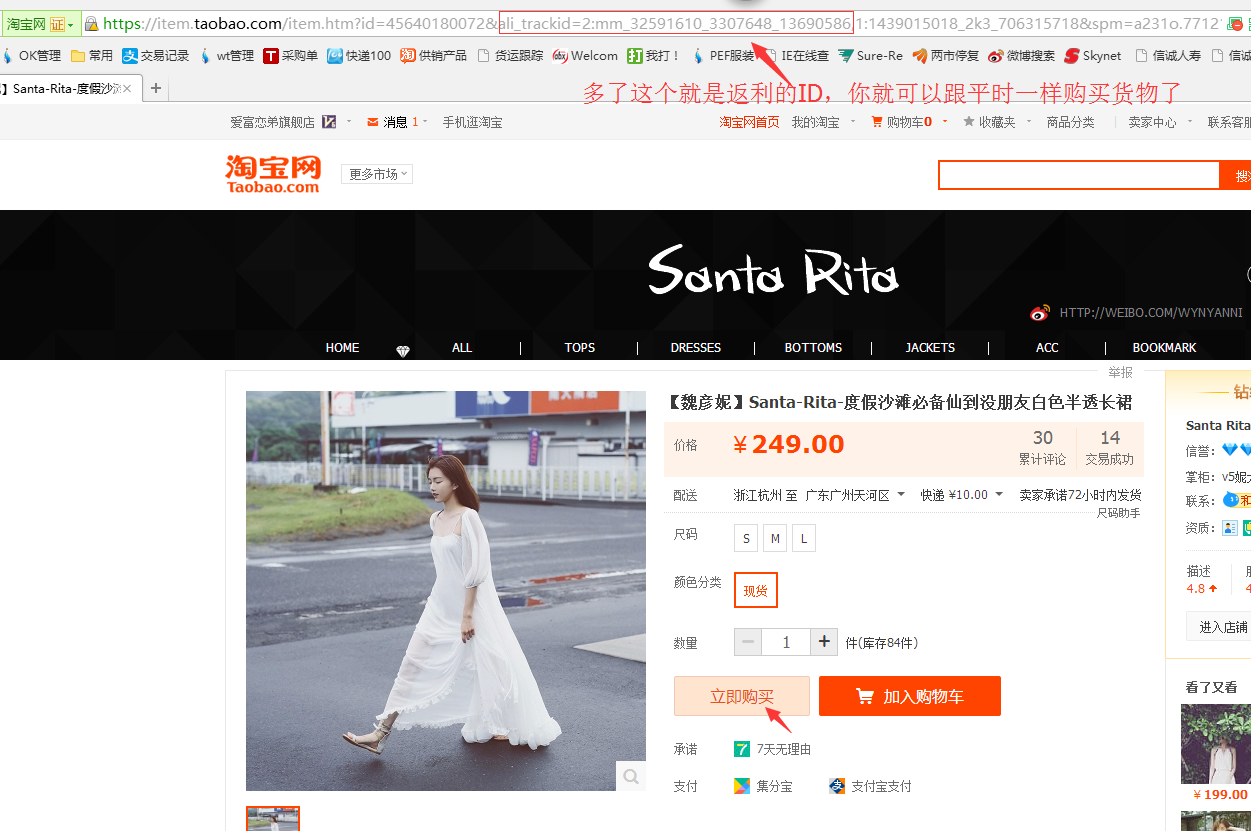Open the 尺码助手 size helper link
Screen dimensions: 1251x831
tap(1118, 513)
